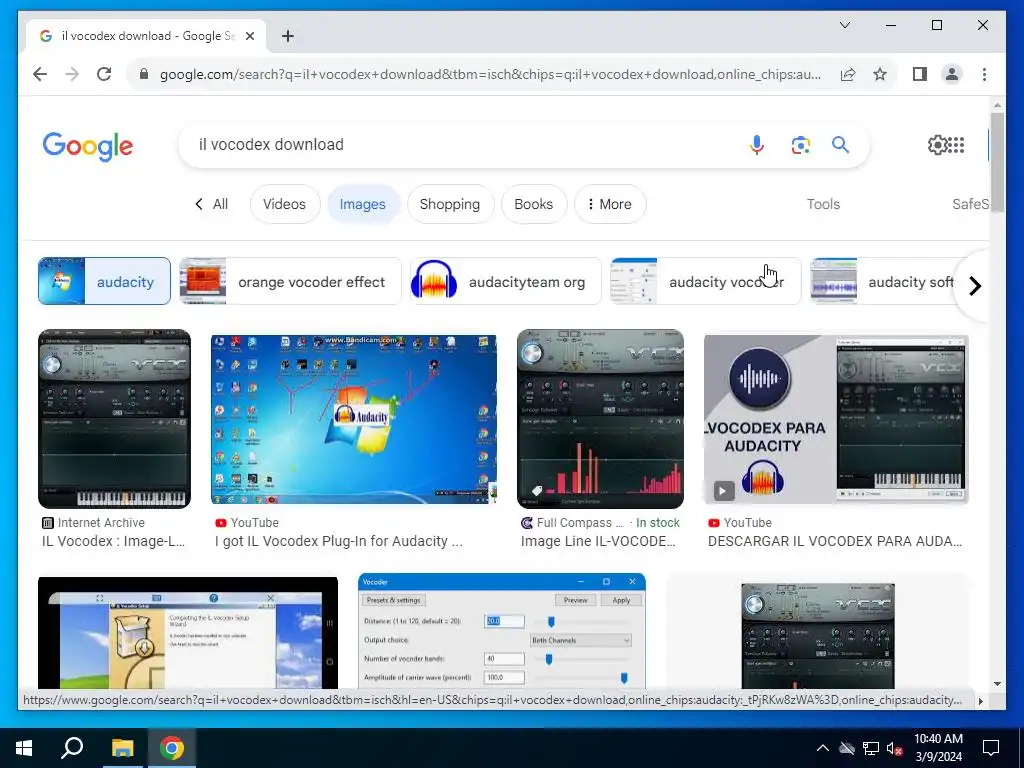Open Internet Archive IL Vocodex thumbnail
This screenshot has width=1024, height=768.
click(x=114, y=419)
